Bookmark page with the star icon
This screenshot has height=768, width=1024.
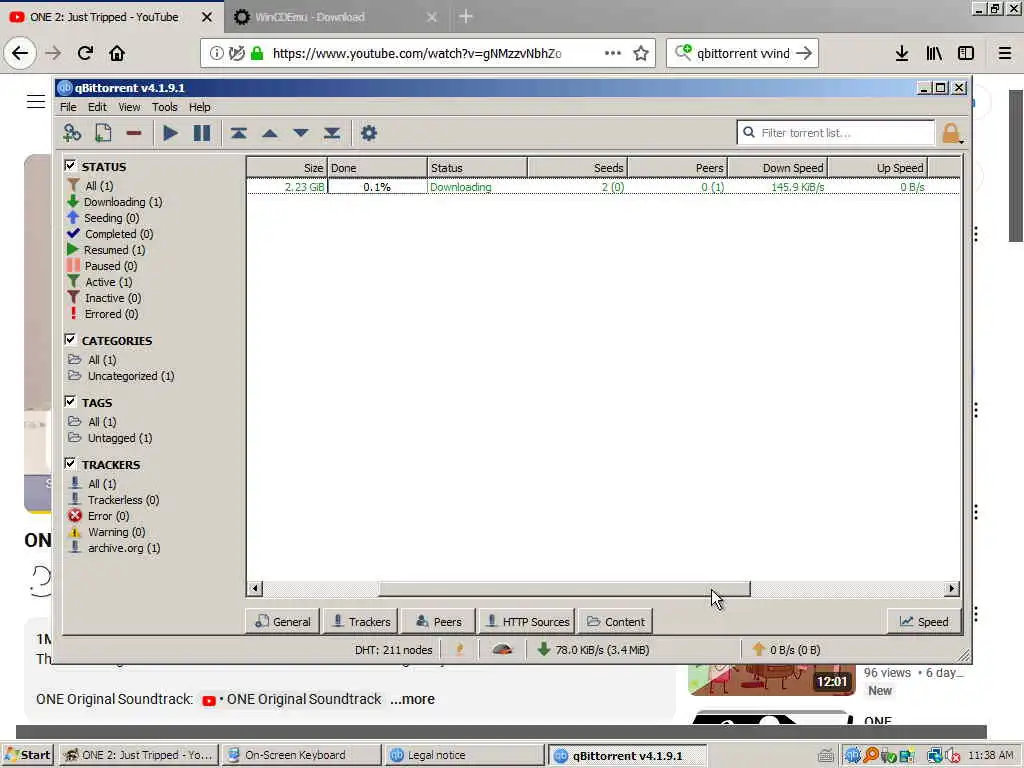pos(641,53)
